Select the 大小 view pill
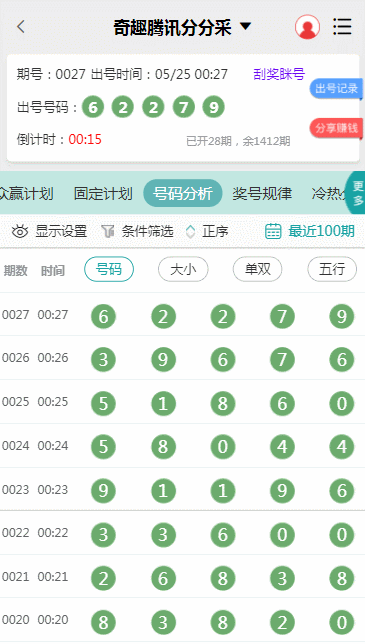This screenshot has height=644, width=365. click(183, 269)
